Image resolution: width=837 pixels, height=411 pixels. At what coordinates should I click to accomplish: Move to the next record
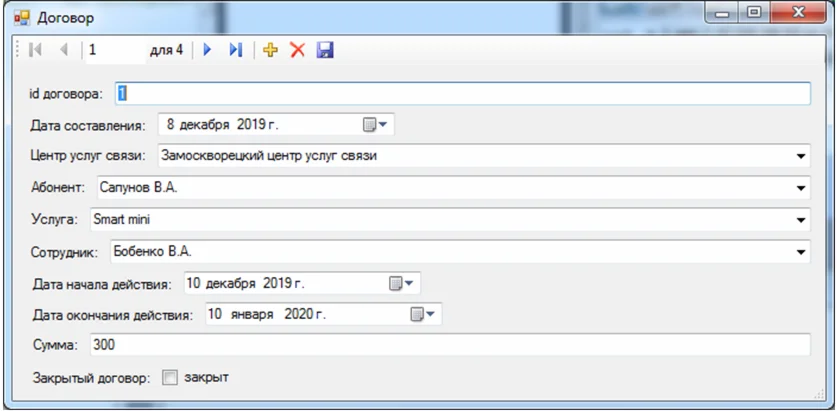point(208,50)
